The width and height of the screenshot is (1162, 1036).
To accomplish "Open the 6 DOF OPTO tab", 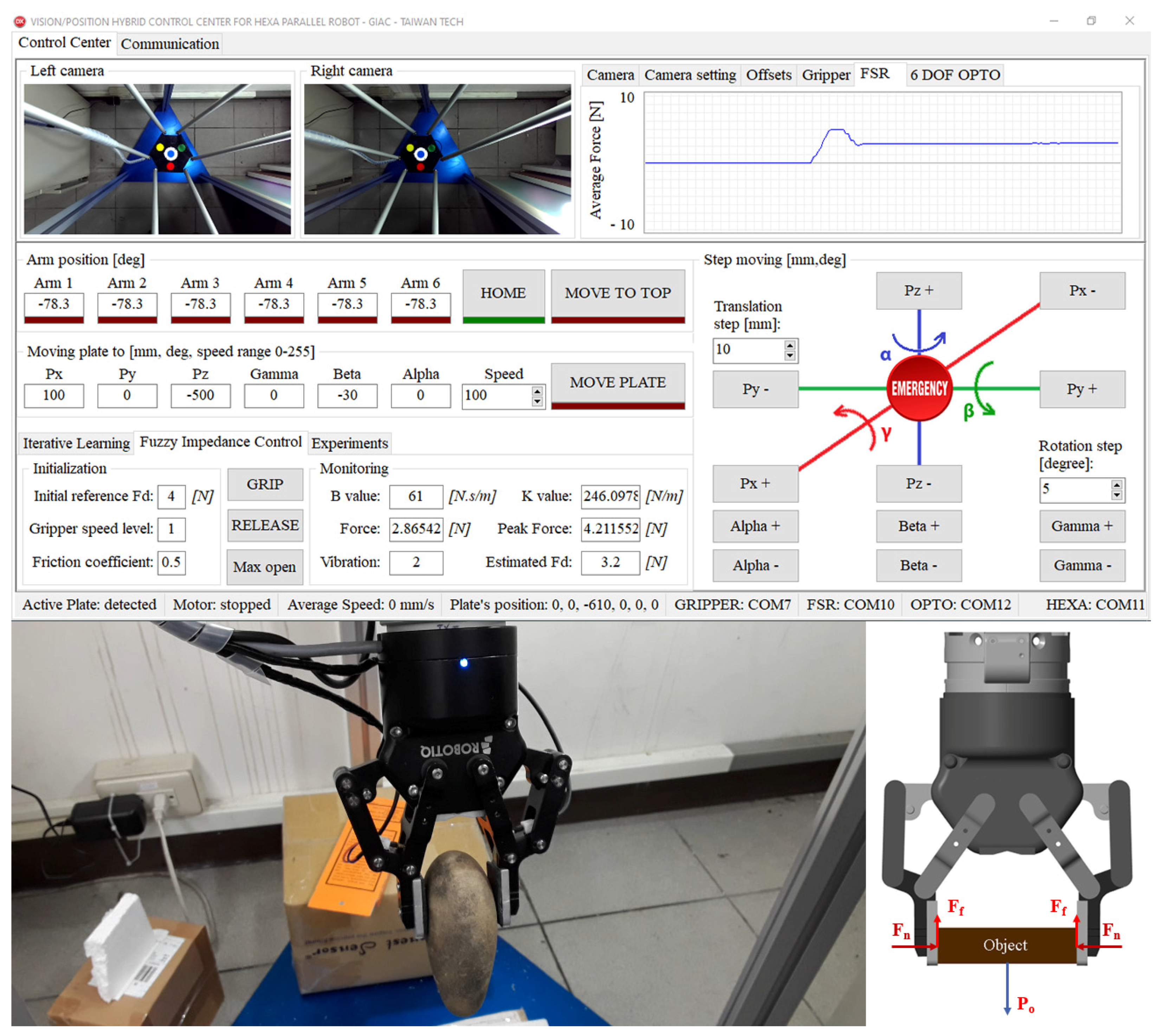I will [x=954, y=75].
